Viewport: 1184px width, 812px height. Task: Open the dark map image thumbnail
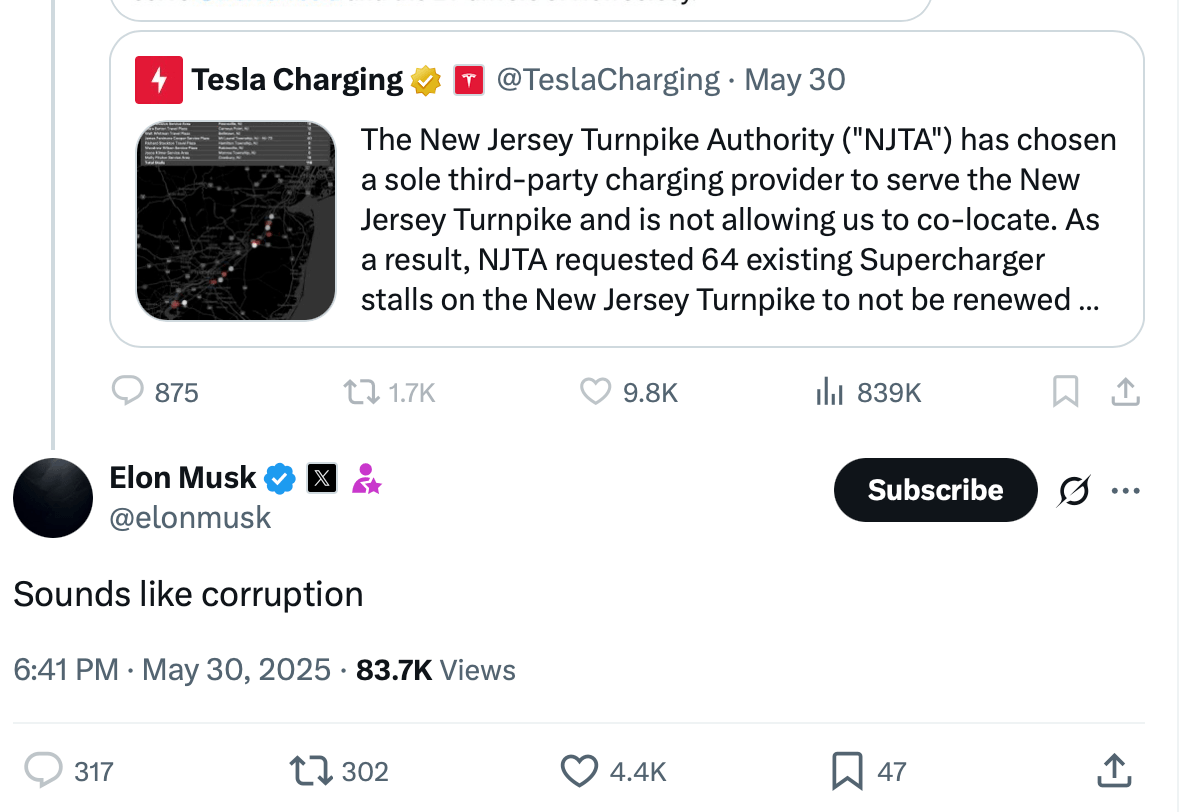click(x=236, y=221)
